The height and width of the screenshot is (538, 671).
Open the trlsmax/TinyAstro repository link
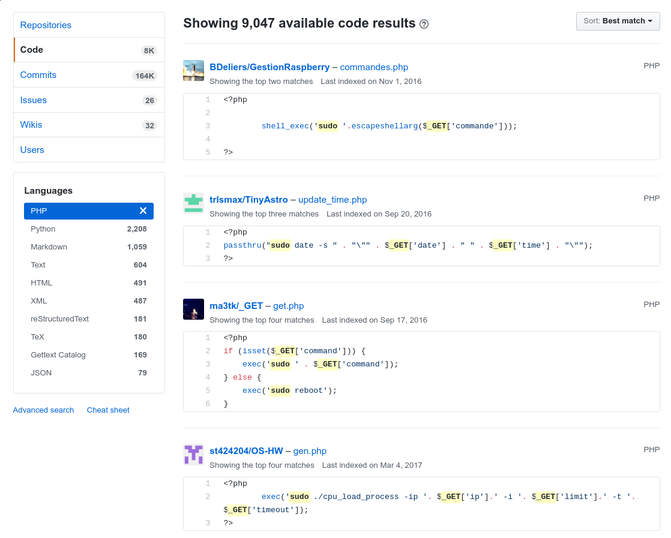pos(249,200)
